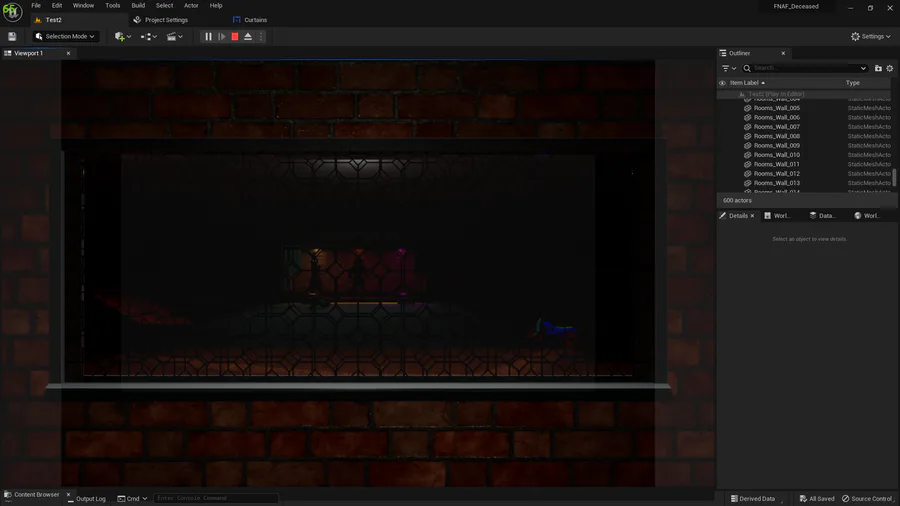
Task: Create a new folder in the Outliner
Action: tap(878, 68)
